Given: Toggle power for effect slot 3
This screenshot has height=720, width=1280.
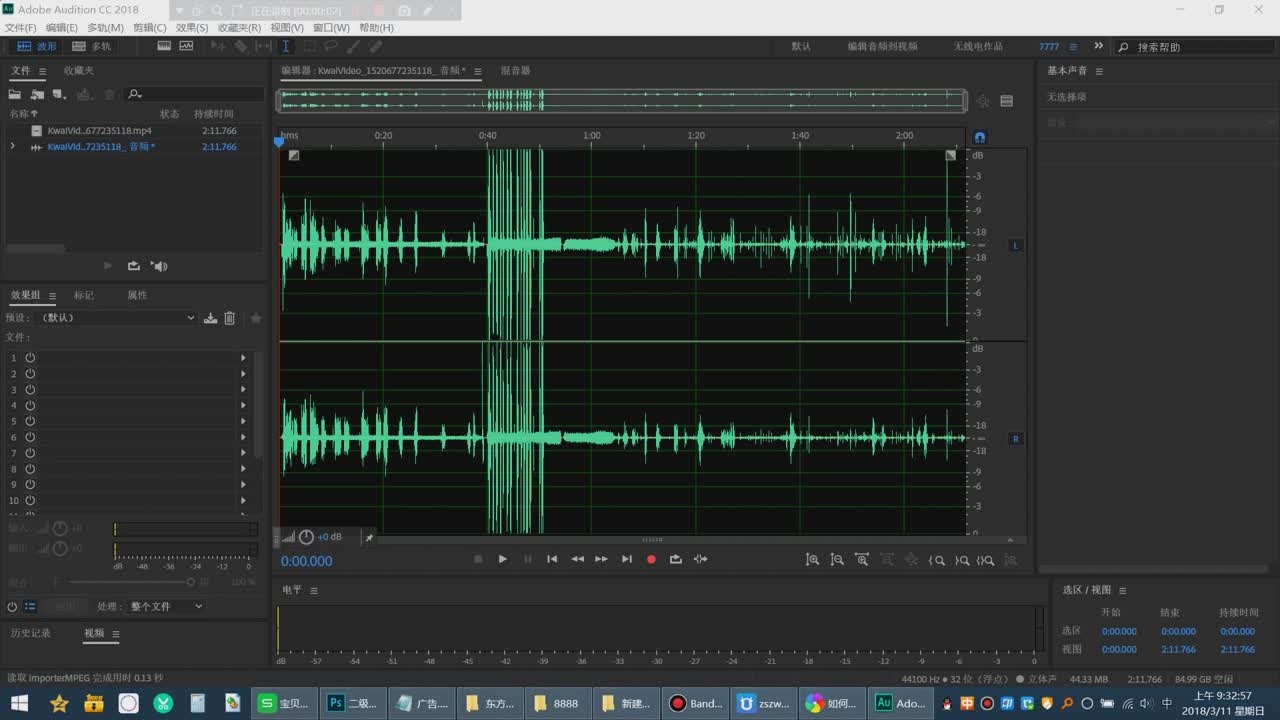Looking at the screenshot, I should pos(30,389).
